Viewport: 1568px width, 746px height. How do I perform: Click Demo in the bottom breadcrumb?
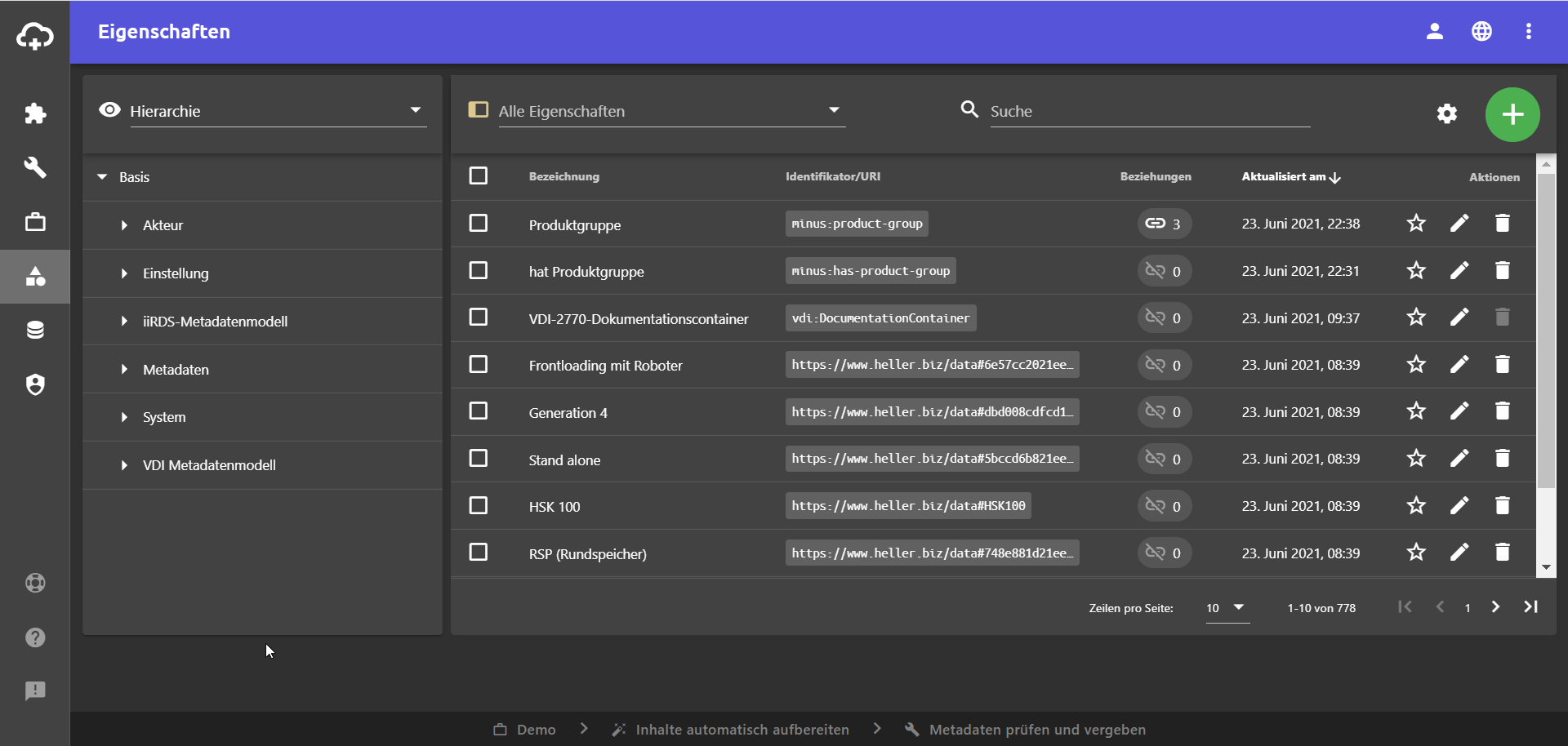click(524, 730)
